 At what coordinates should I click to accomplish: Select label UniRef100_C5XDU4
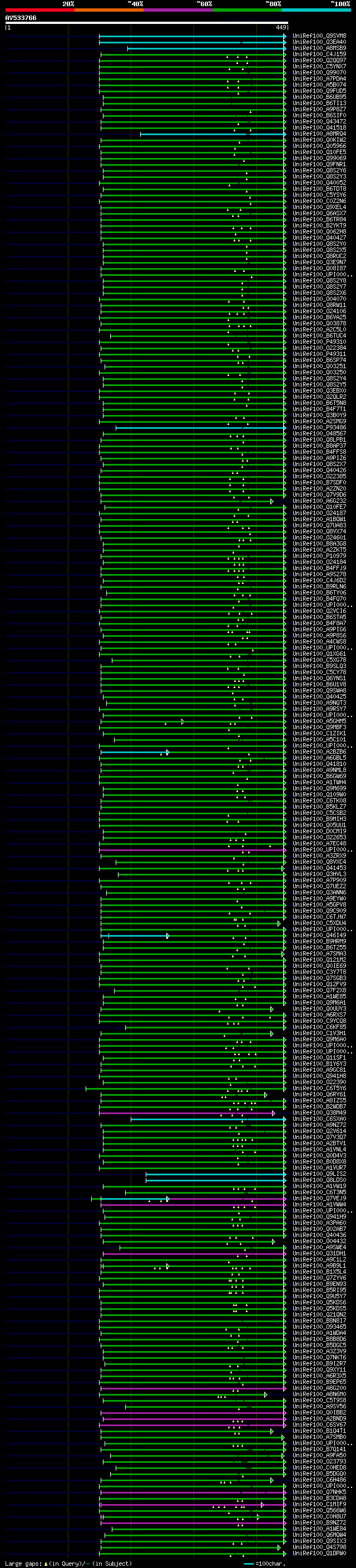click(x=319, y=923)
